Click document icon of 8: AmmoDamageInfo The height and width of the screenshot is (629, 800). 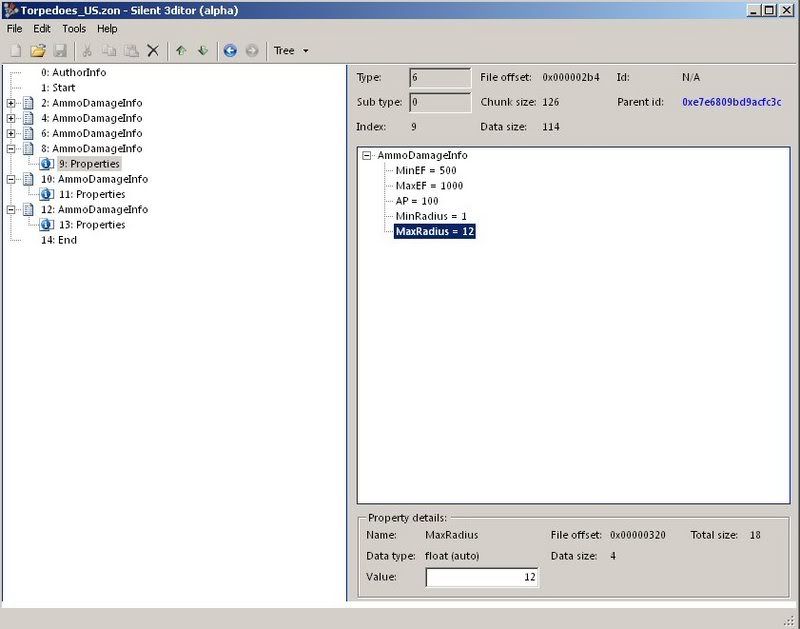[29, 148]
